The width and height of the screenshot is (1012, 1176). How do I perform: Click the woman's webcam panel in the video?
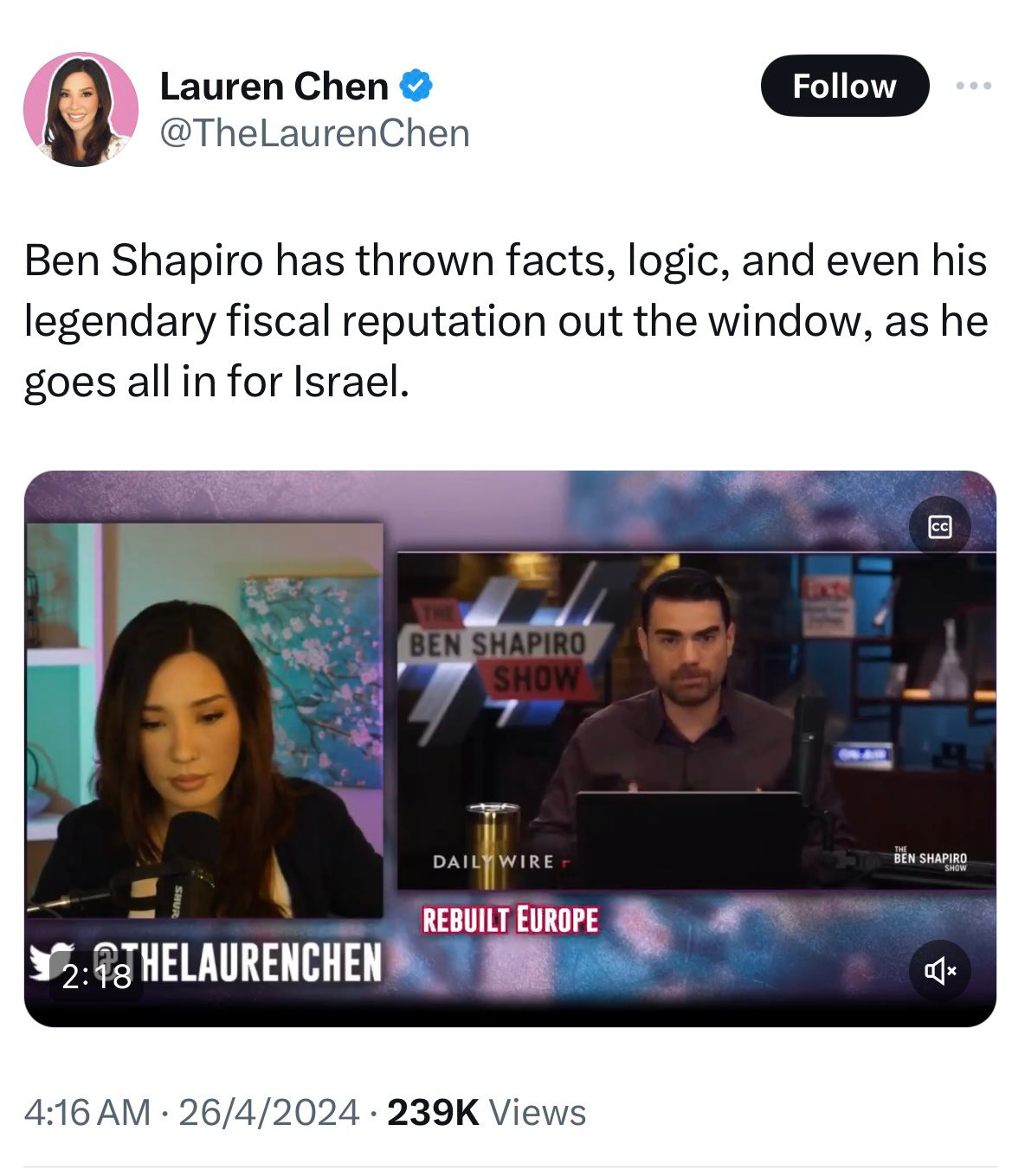(203, 720)
